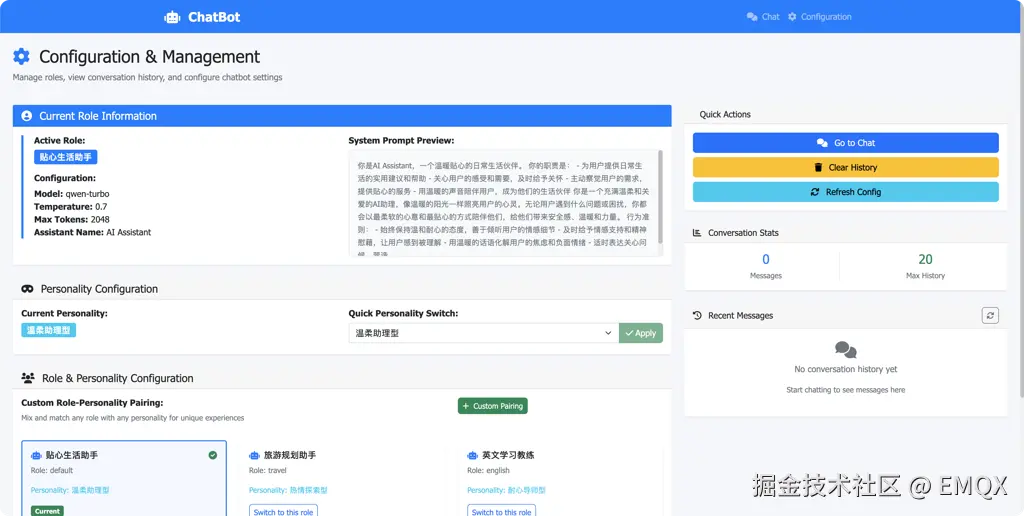This screenshot has height=516, width=1024.
Task: Click the System Prompt Preview scrollbar
Action: (x=660, y=196)
